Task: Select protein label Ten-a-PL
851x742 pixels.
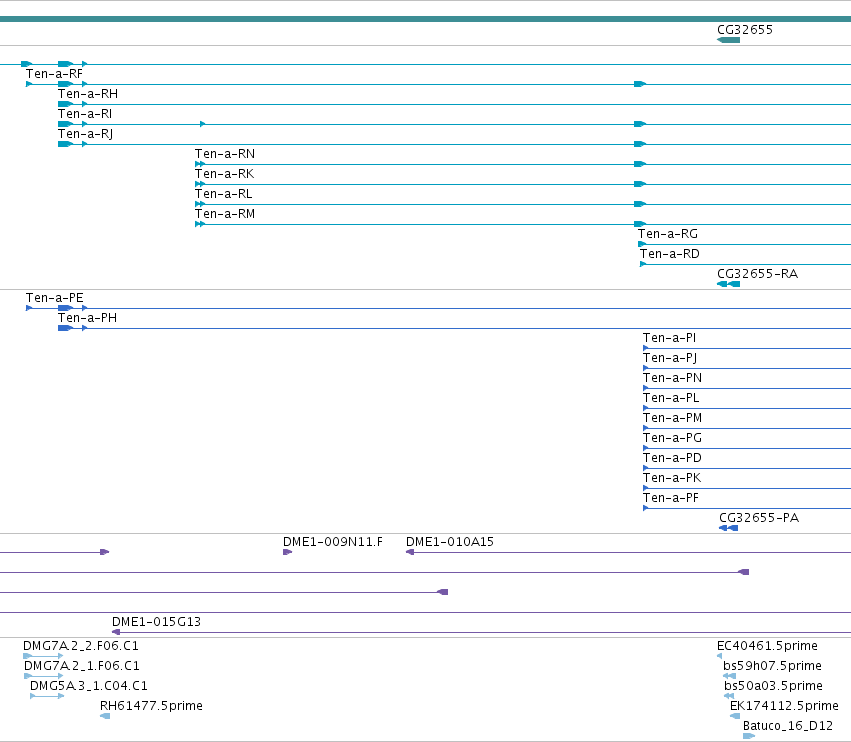Action: [x=671, y=399]
